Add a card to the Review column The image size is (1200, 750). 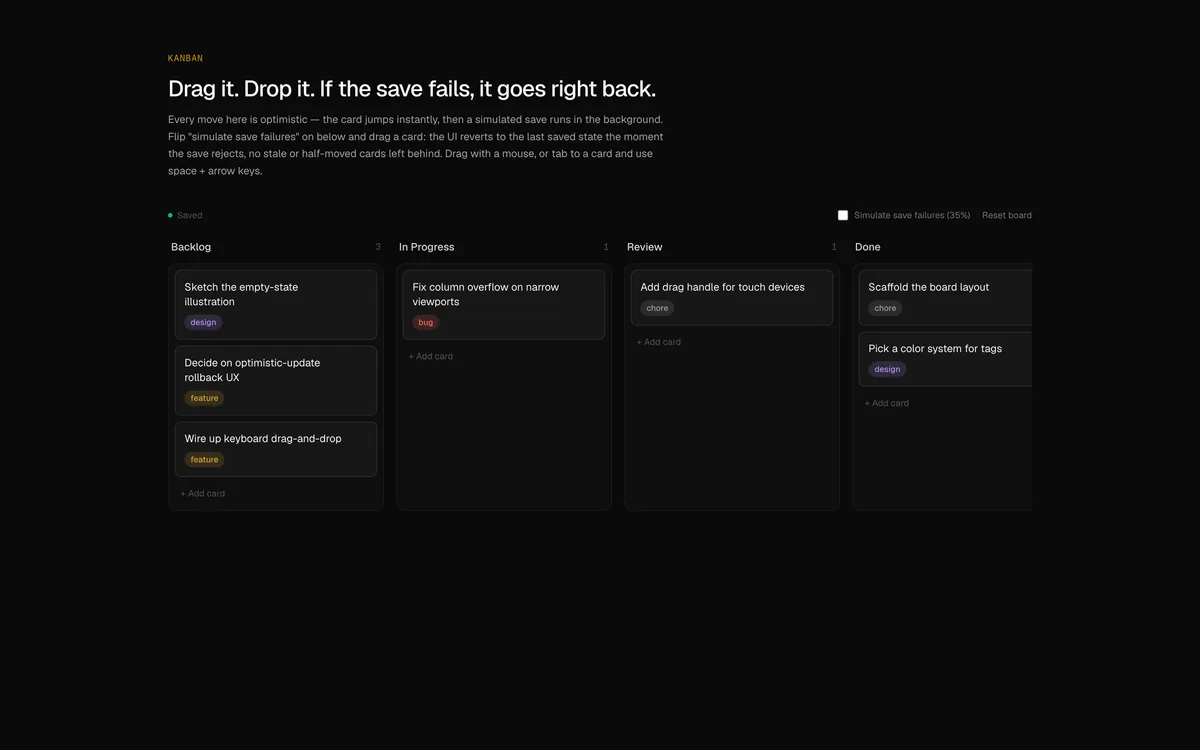659,342
